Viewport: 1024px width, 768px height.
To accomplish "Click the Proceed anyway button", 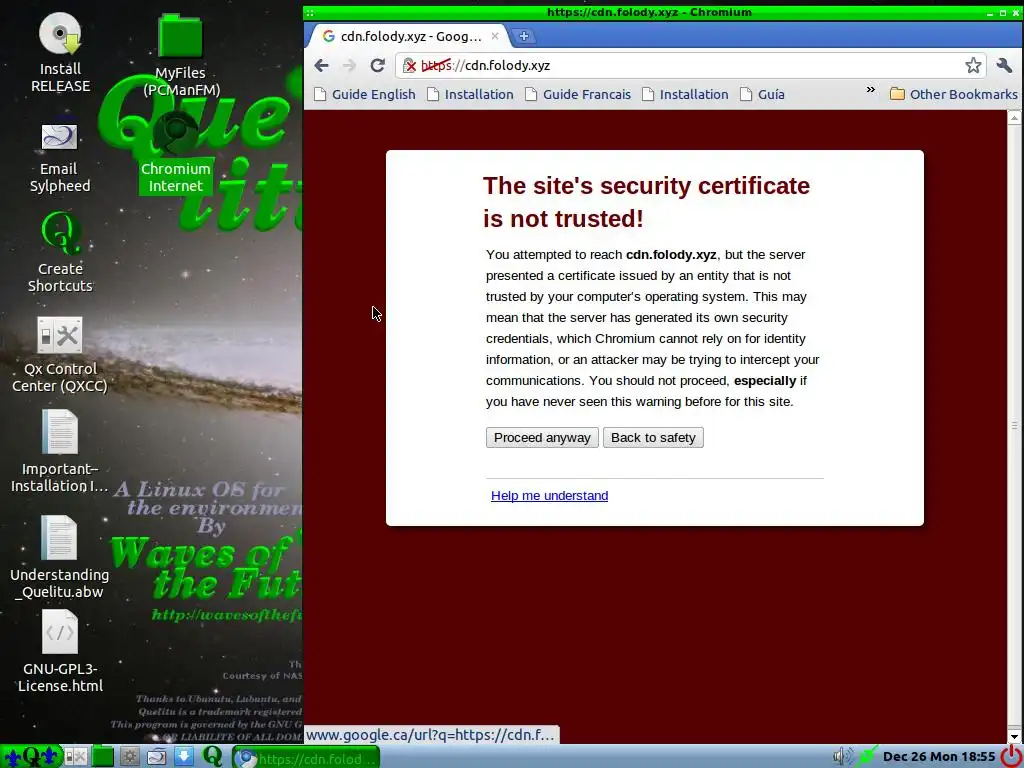I will [x=542, y=438].
